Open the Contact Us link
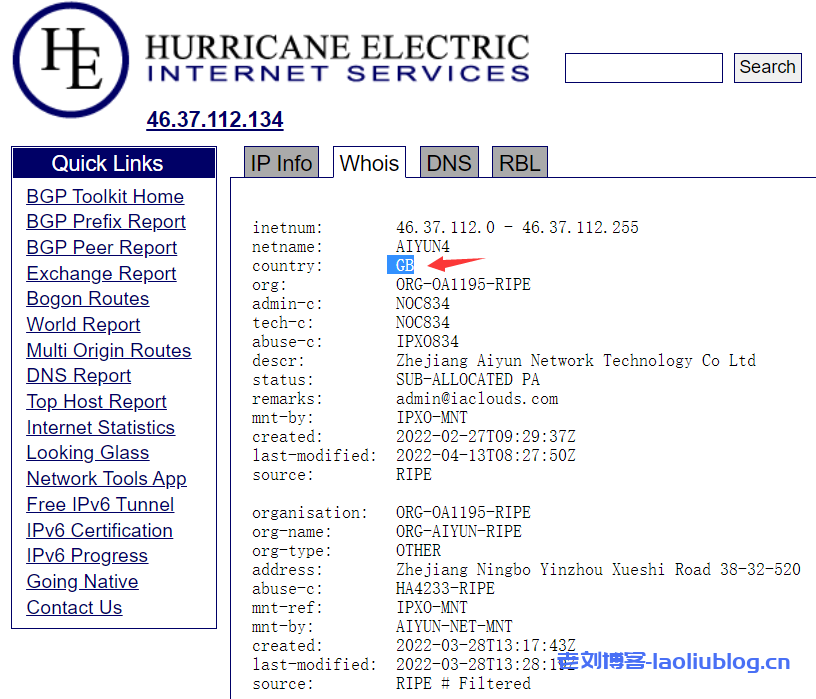This screenshot has width=816, height=699. tap(74, 608)
